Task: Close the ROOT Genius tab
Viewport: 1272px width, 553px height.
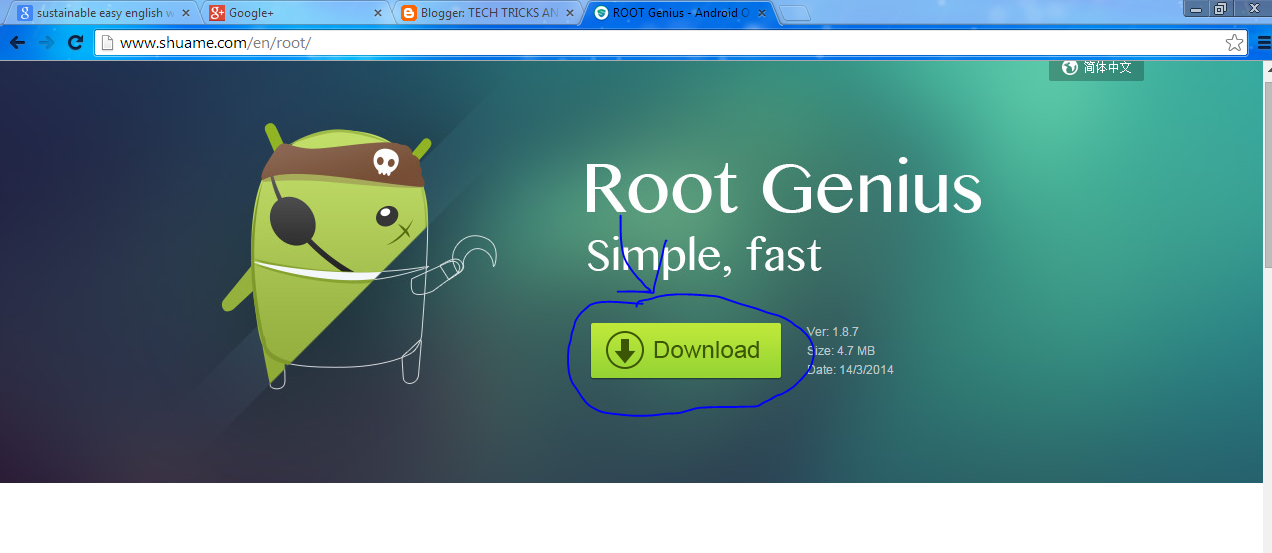Action: [x=761, y=13]
